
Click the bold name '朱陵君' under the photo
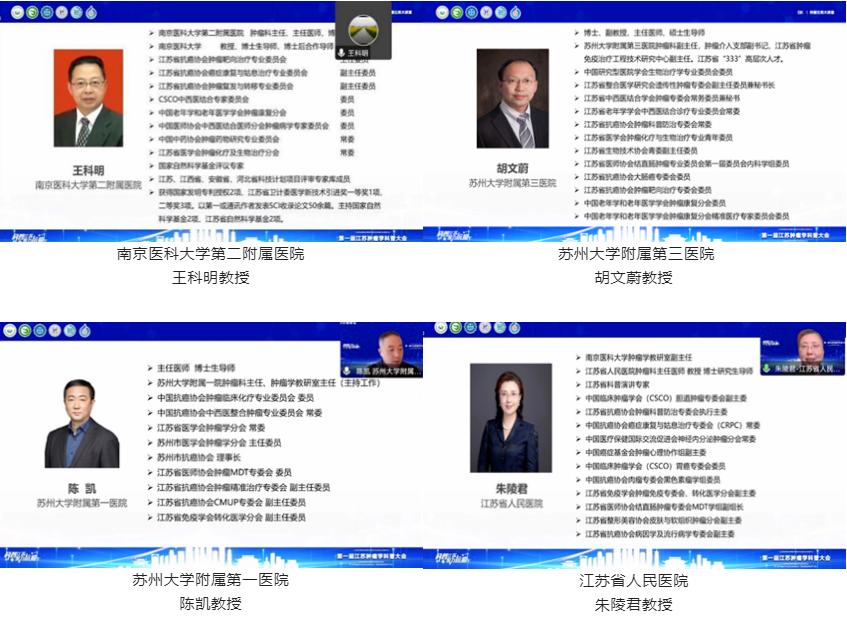(x=512, y=489)
